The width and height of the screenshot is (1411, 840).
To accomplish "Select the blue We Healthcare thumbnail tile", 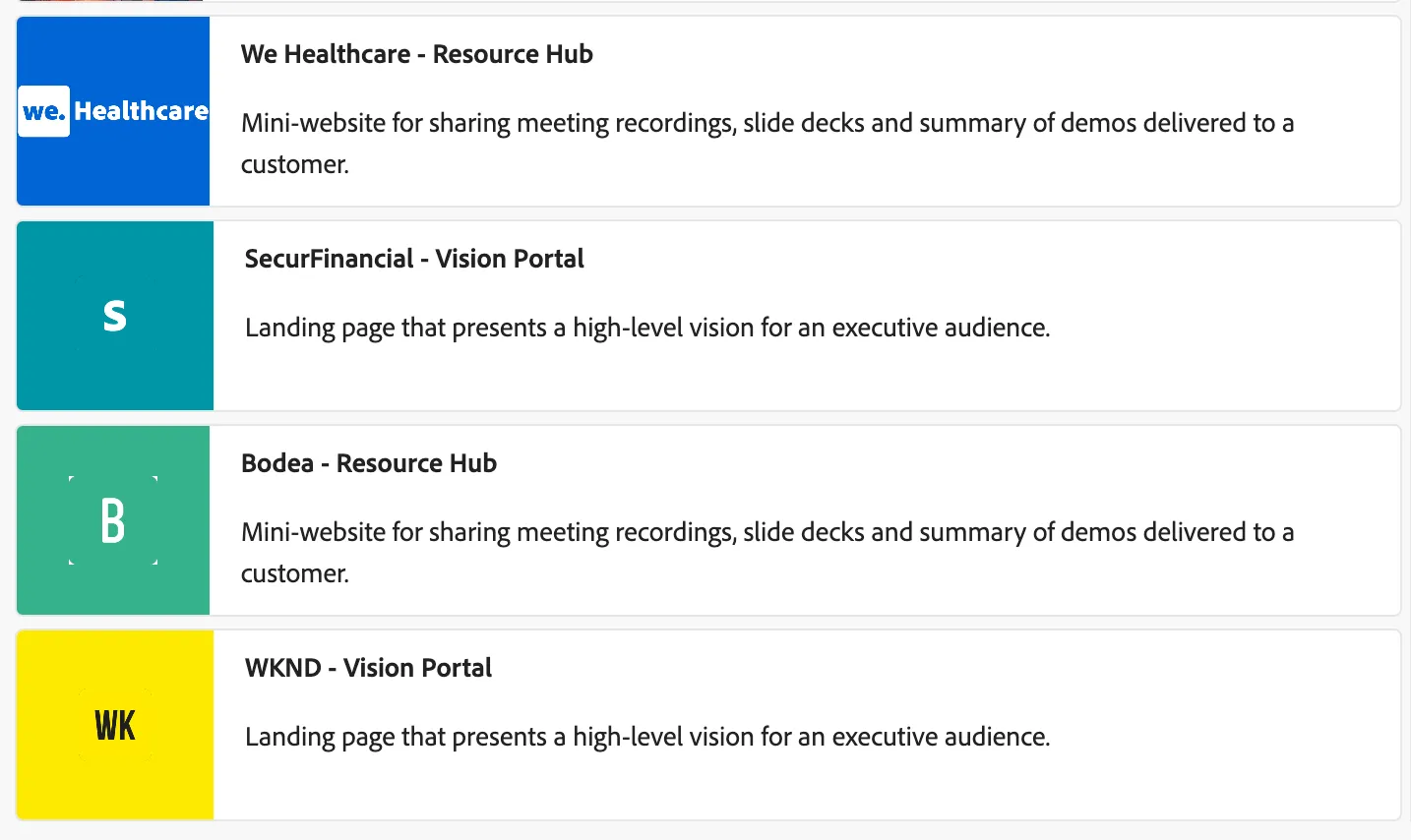I will tap(113, 111).
